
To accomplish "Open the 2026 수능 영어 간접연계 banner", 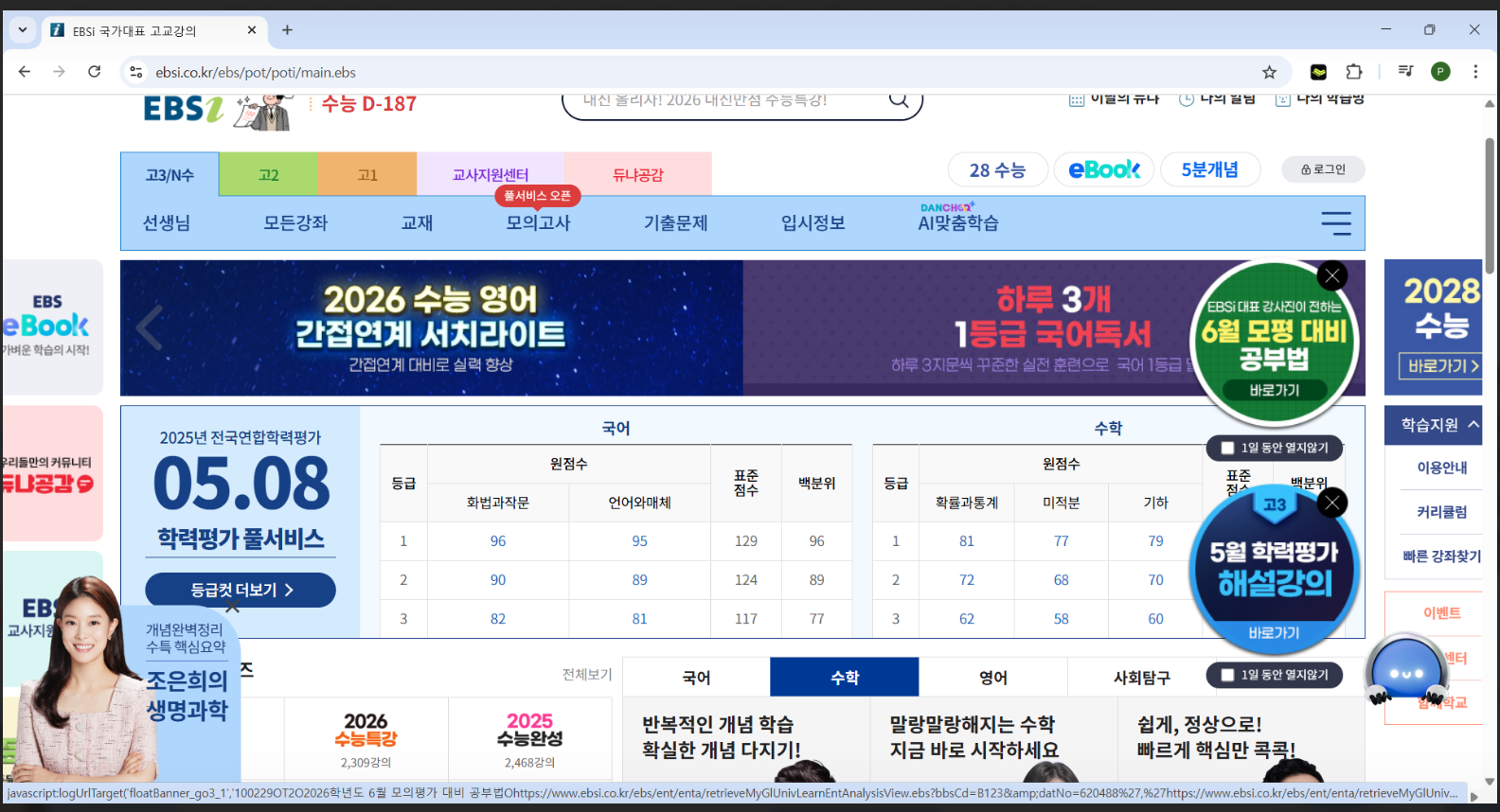I will 432,327.
